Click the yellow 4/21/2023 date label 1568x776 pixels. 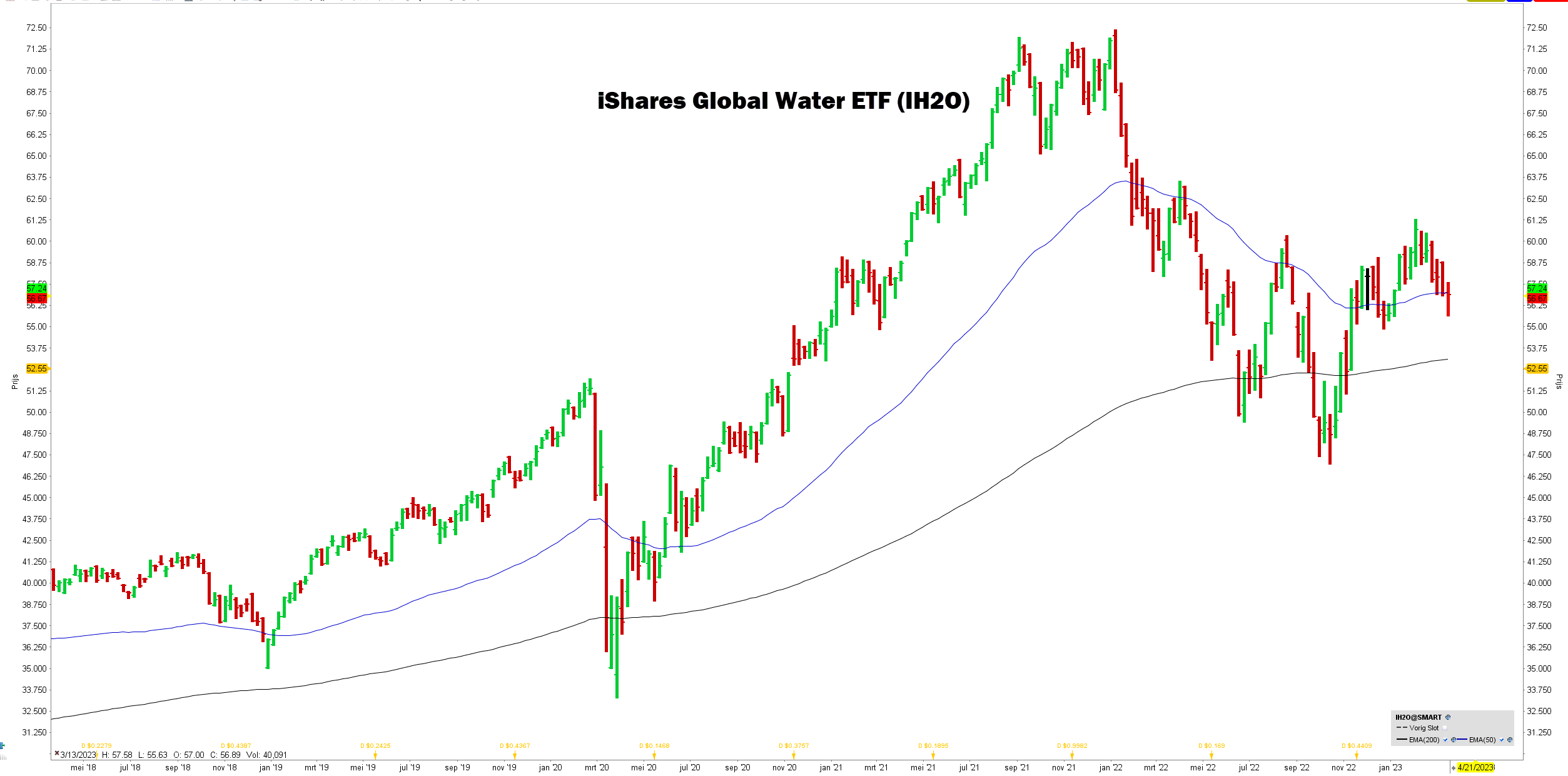click(1476, 767)
